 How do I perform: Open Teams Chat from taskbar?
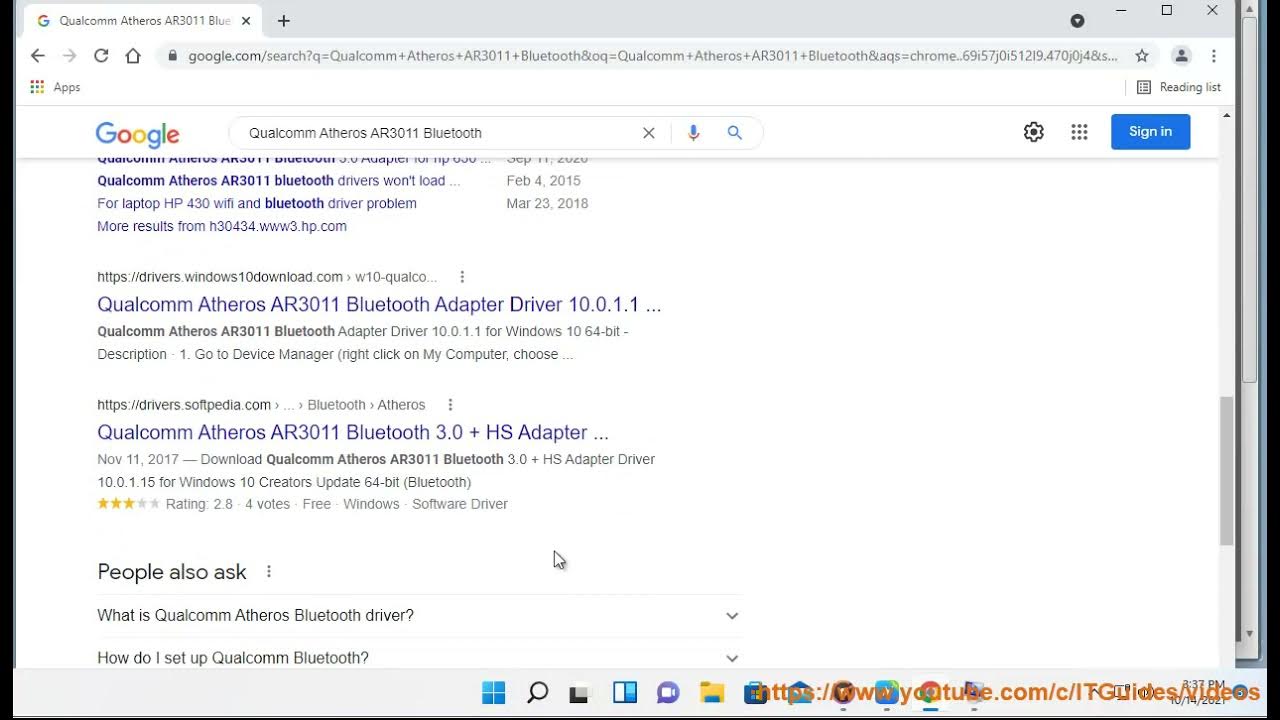coord(668,692)
